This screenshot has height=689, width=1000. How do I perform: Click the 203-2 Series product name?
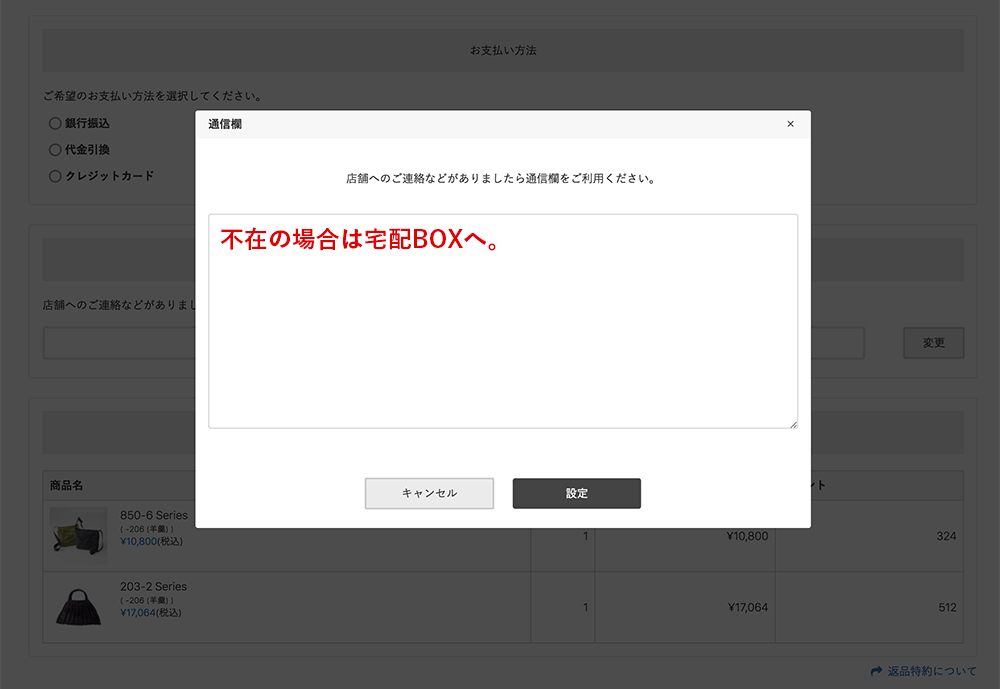pyautogui.click(x=153, y=587)
